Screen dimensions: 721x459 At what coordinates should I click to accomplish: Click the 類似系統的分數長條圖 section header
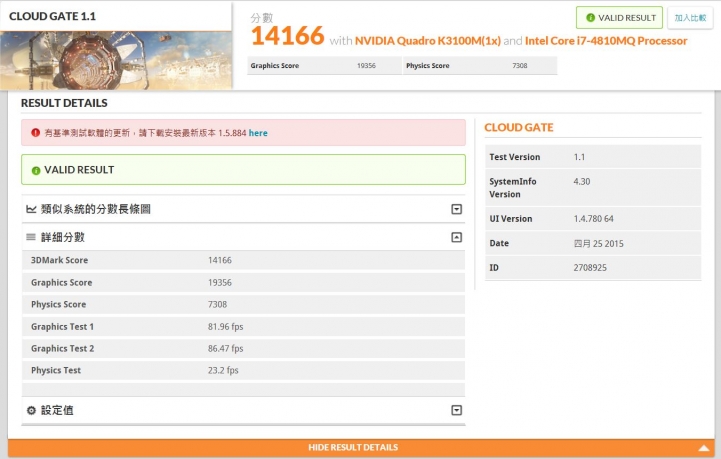coord(243,209)
